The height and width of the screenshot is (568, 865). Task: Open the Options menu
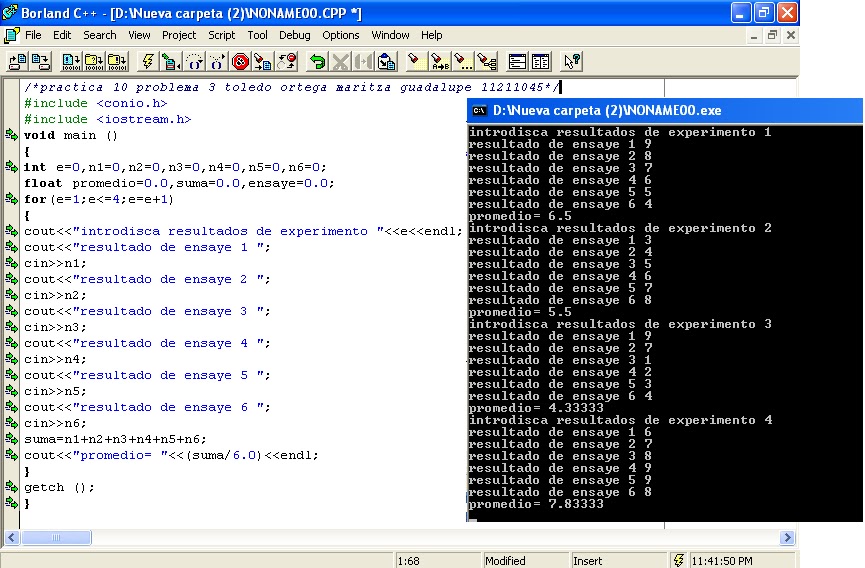pyautogui.click(x=340, y=35)
